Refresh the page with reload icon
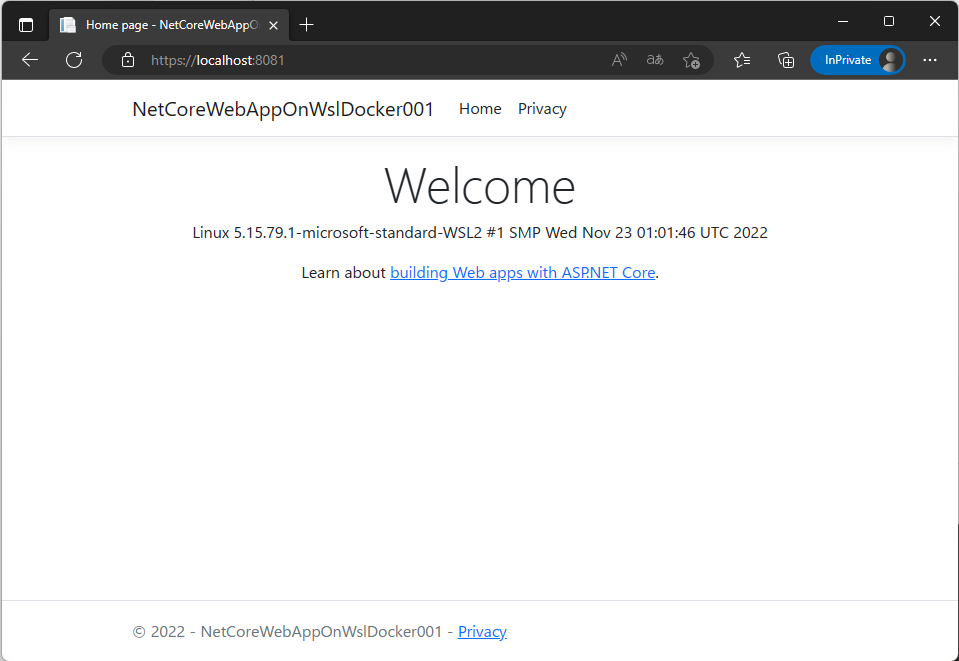Screen dimensions: 959x661 [x=74, y=60]
